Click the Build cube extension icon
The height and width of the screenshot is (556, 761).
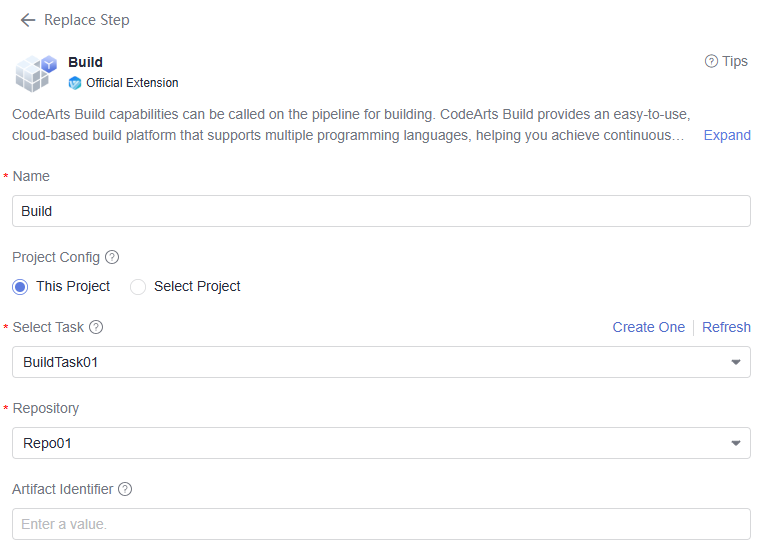[x=36, y=73]
